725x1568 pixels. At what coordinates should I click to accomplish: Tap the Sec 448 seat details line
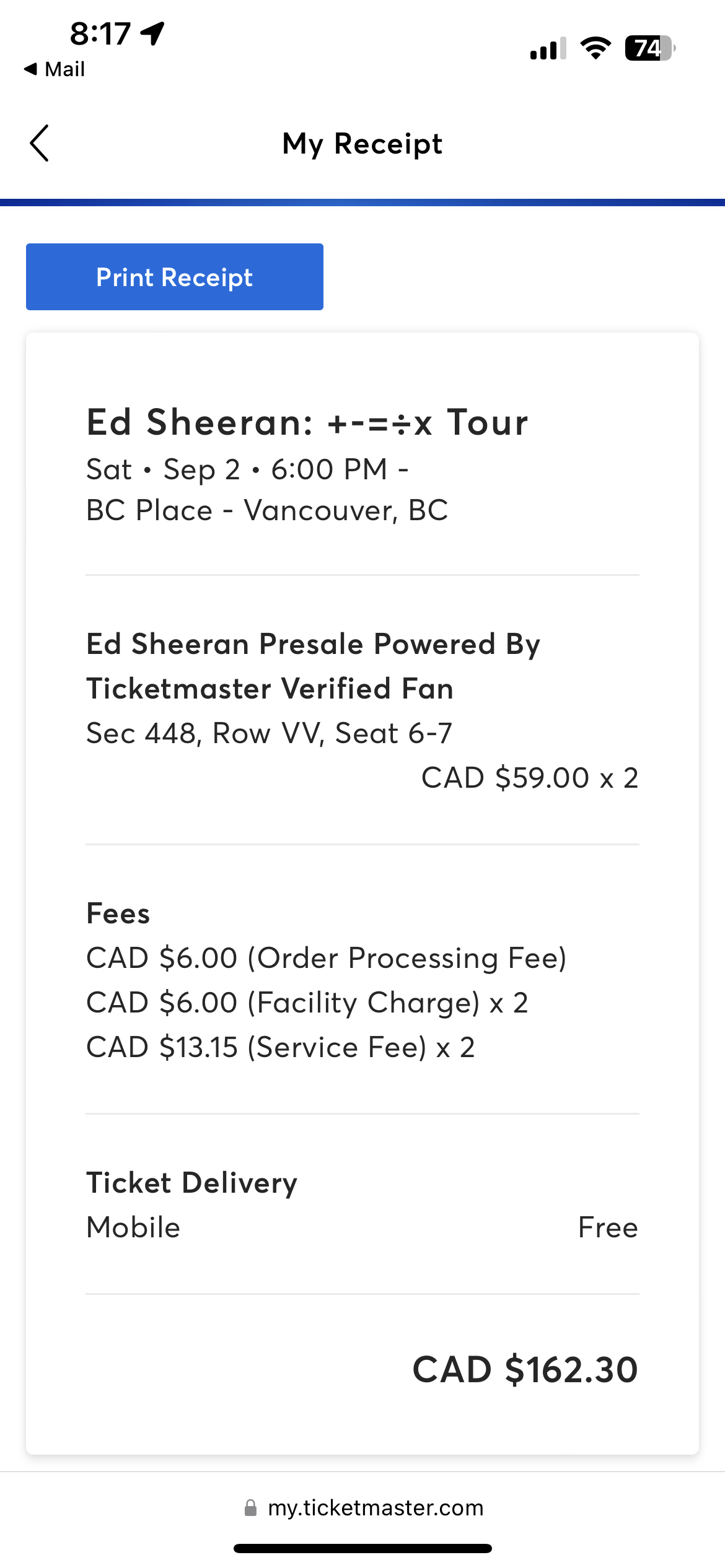(x=270, y=733)
